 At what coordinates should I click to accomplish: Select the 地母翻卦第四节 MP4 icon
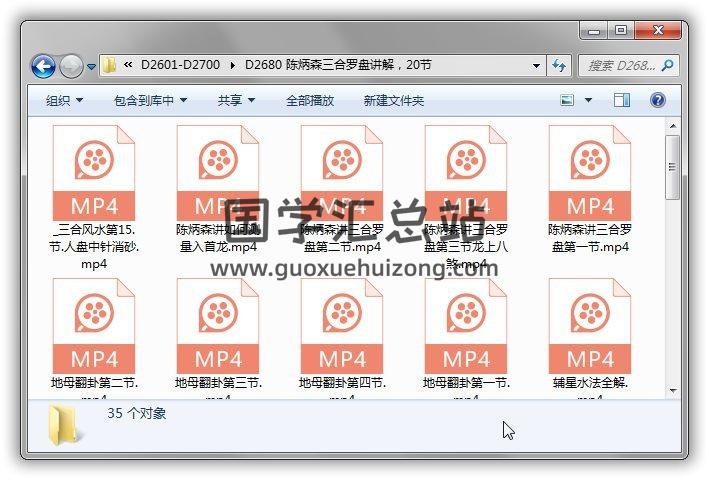click(x=342, y=326)
